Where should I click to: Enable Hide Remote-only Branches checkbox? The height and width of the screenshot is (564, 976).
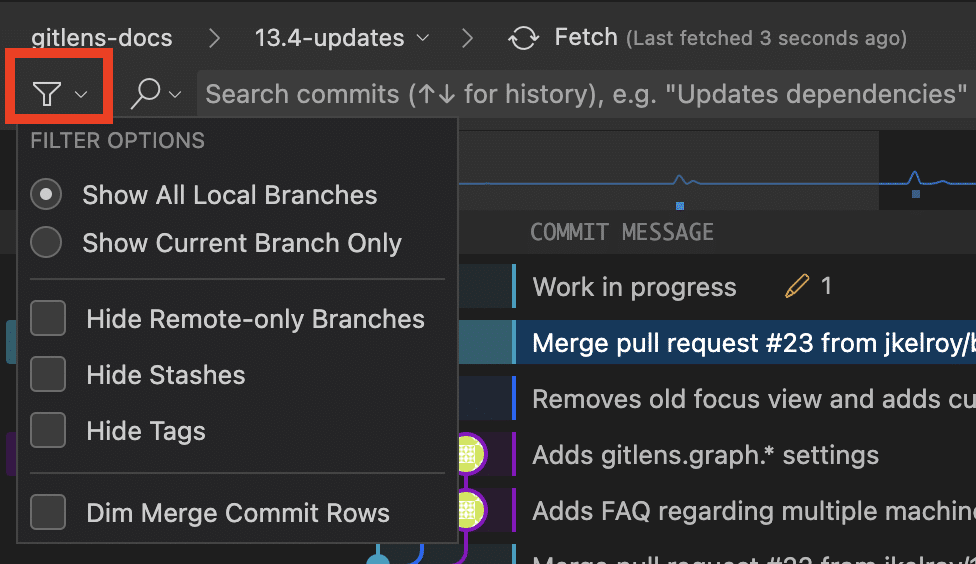point(48,319)
